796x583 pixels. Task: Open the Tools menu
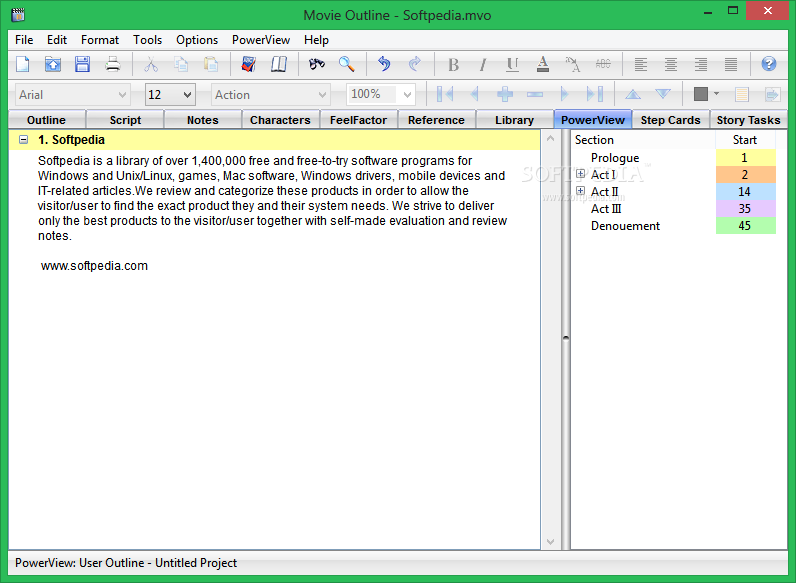click(147, 40)
